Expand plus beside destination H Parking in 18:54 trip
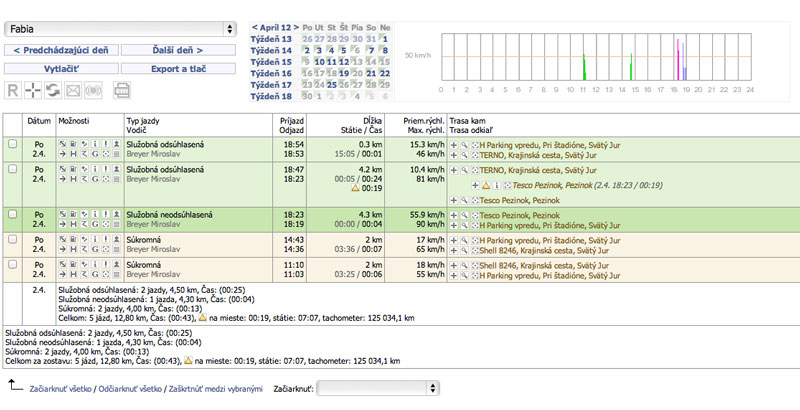800x410 pixels. point(454,145)
